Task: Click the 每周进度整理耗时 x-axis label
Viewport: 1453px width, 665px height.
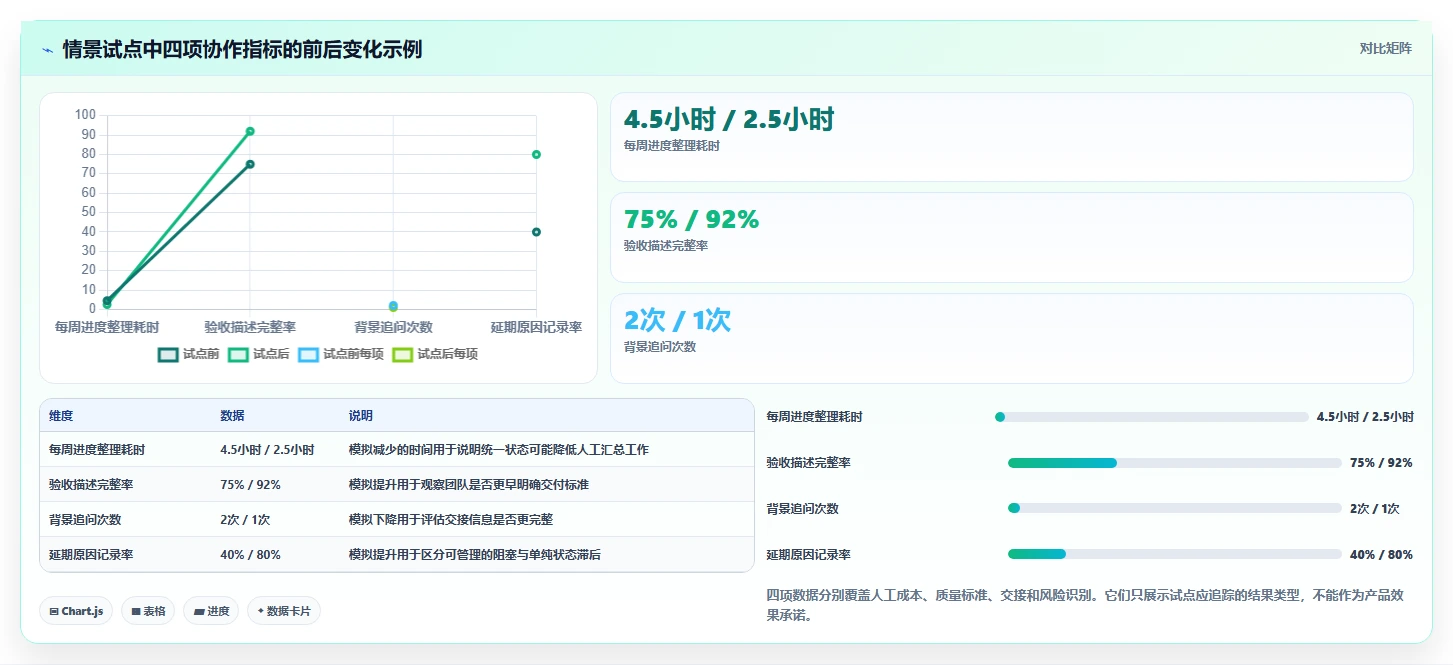Action: tap(107, 327)
